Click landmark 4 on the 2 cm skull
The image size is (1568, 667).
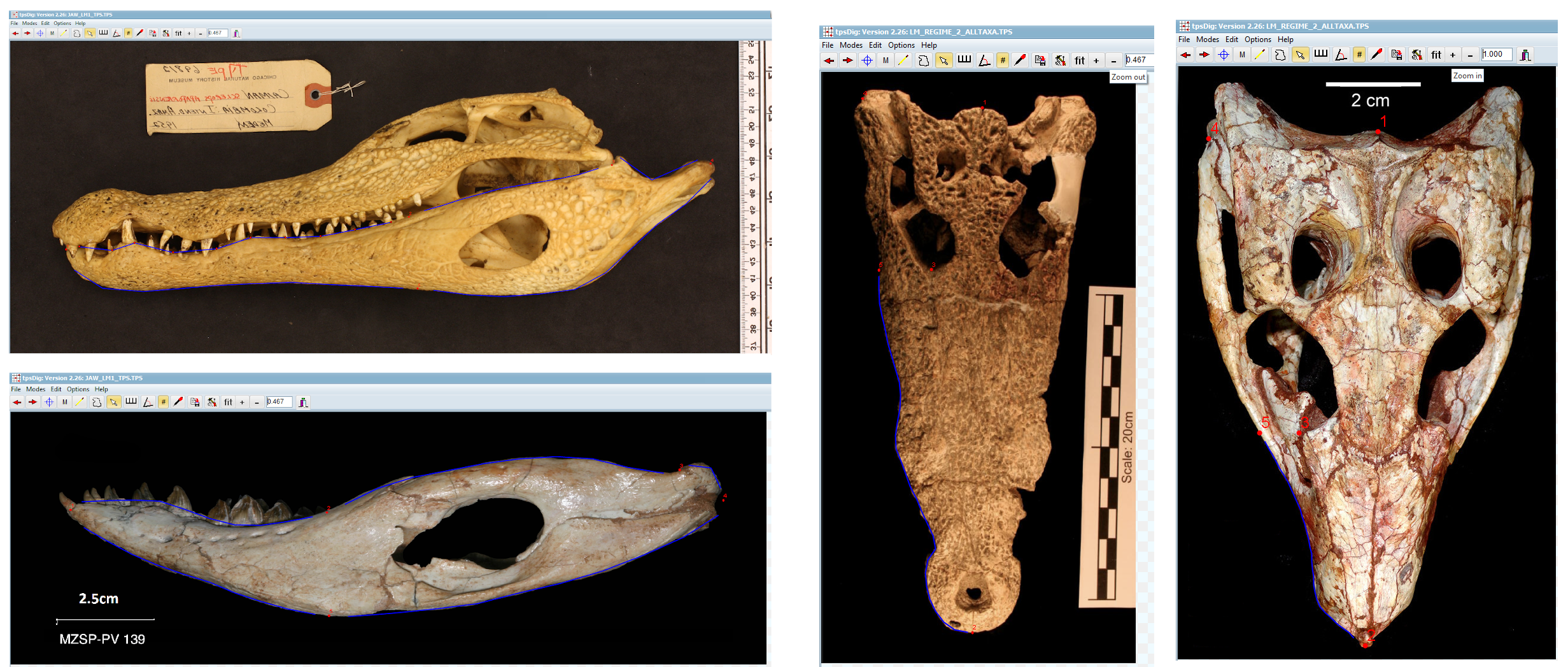click(x=1208, y=138)
